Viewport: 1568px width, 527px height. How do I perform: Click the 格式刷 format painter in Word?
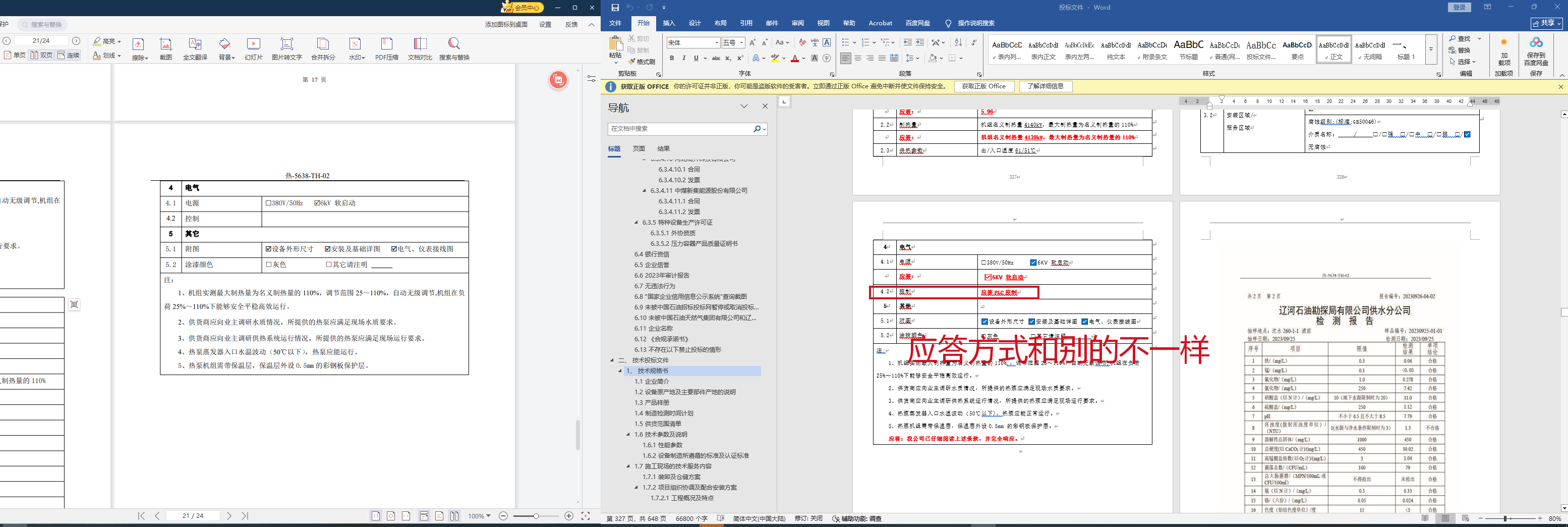(x=642, y=62)
